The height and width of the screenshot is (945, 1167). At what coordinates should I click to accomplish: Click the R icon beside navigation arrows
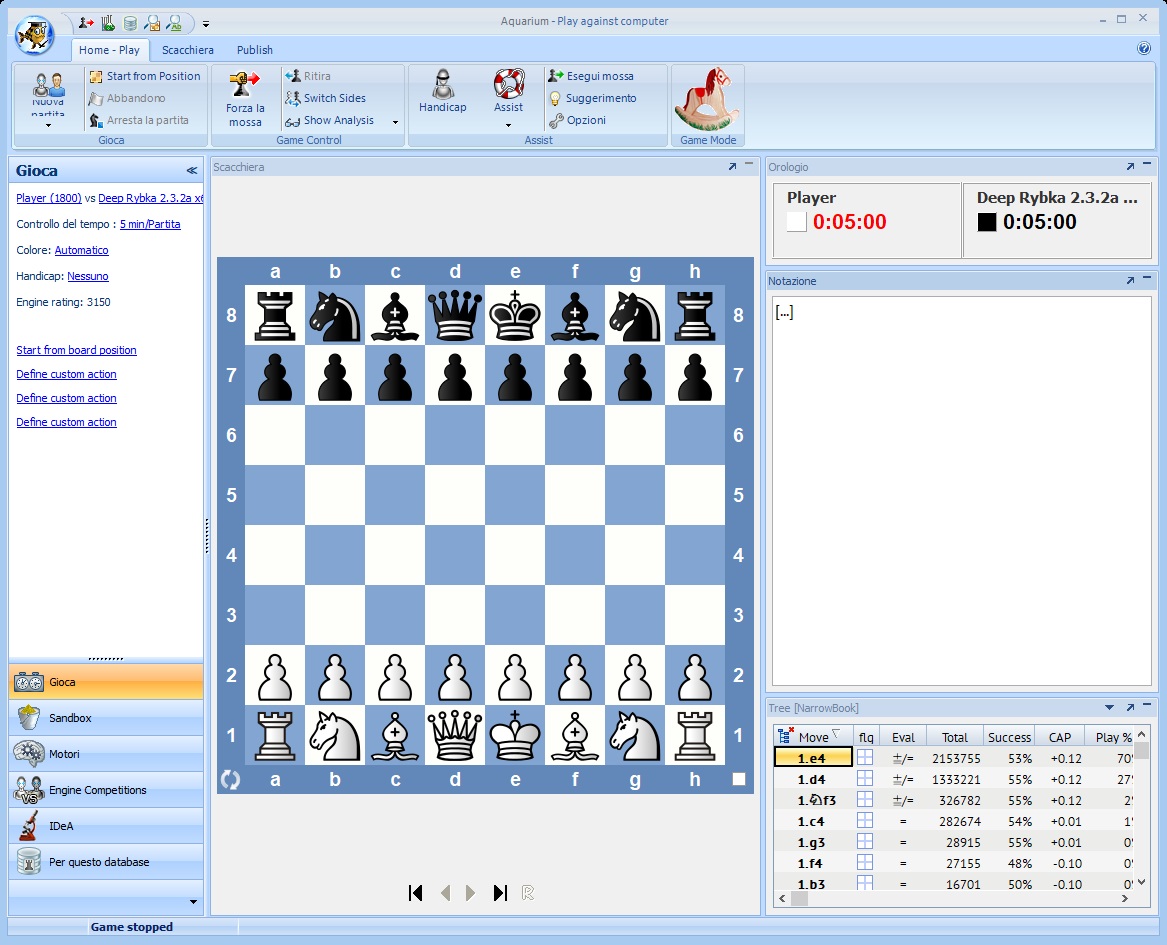click(x=528, y=893)
